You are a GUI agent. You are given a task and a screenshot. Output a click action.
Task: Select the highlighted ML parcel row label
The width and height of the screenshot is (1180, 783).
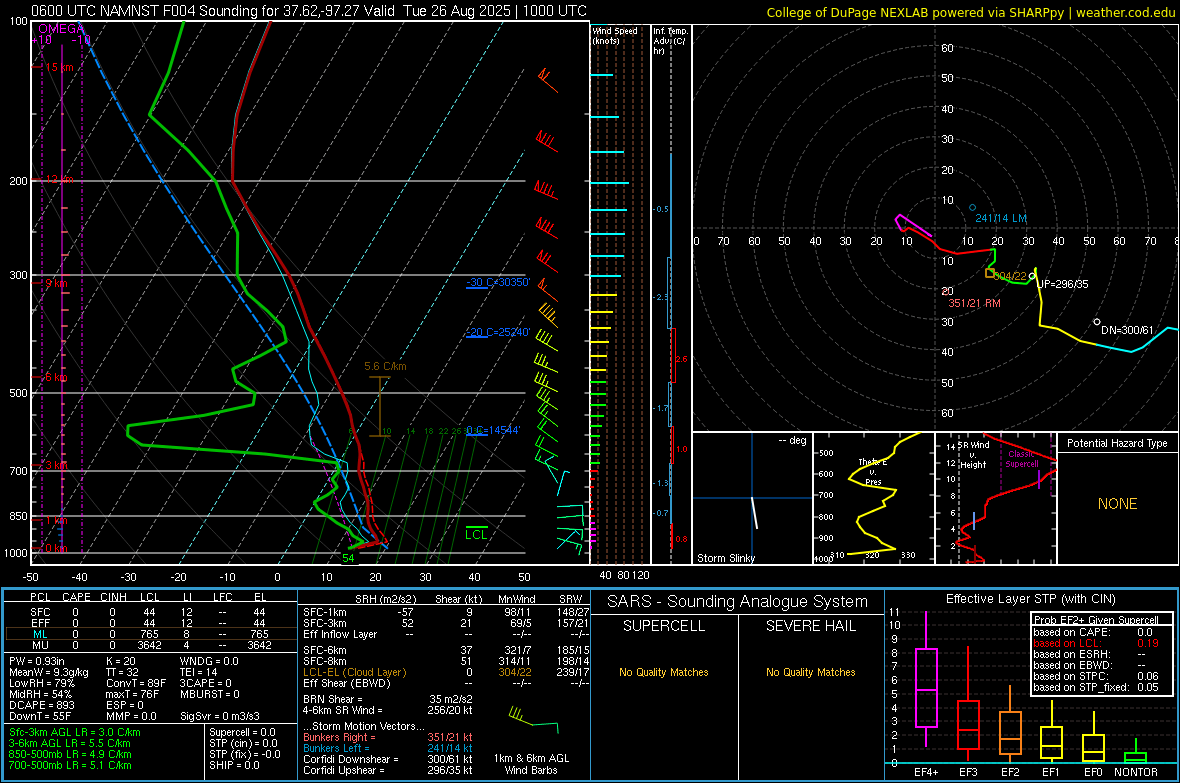pos(40,634)
